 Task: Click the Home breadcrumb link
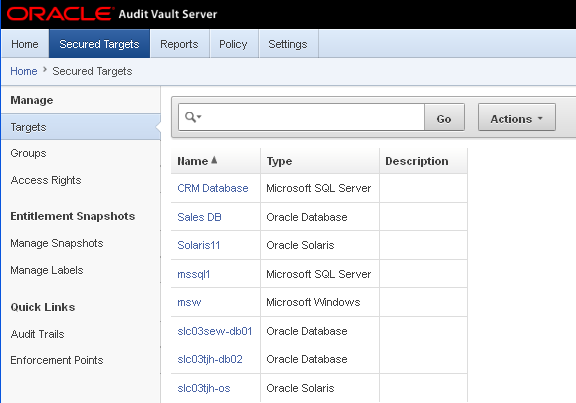[24, 71]
